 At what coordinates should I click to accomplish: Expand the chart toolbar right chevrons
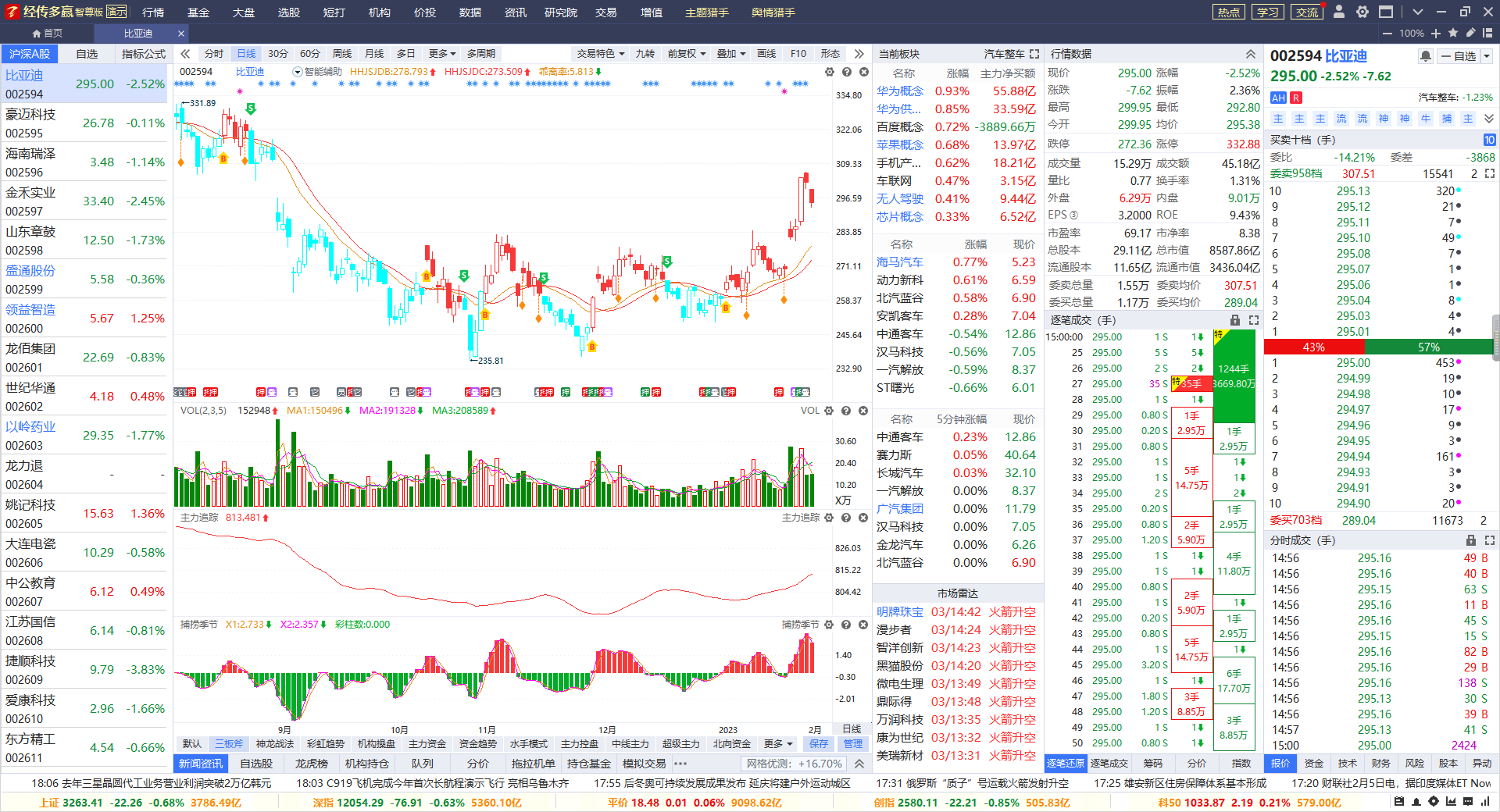pos(859,54)
